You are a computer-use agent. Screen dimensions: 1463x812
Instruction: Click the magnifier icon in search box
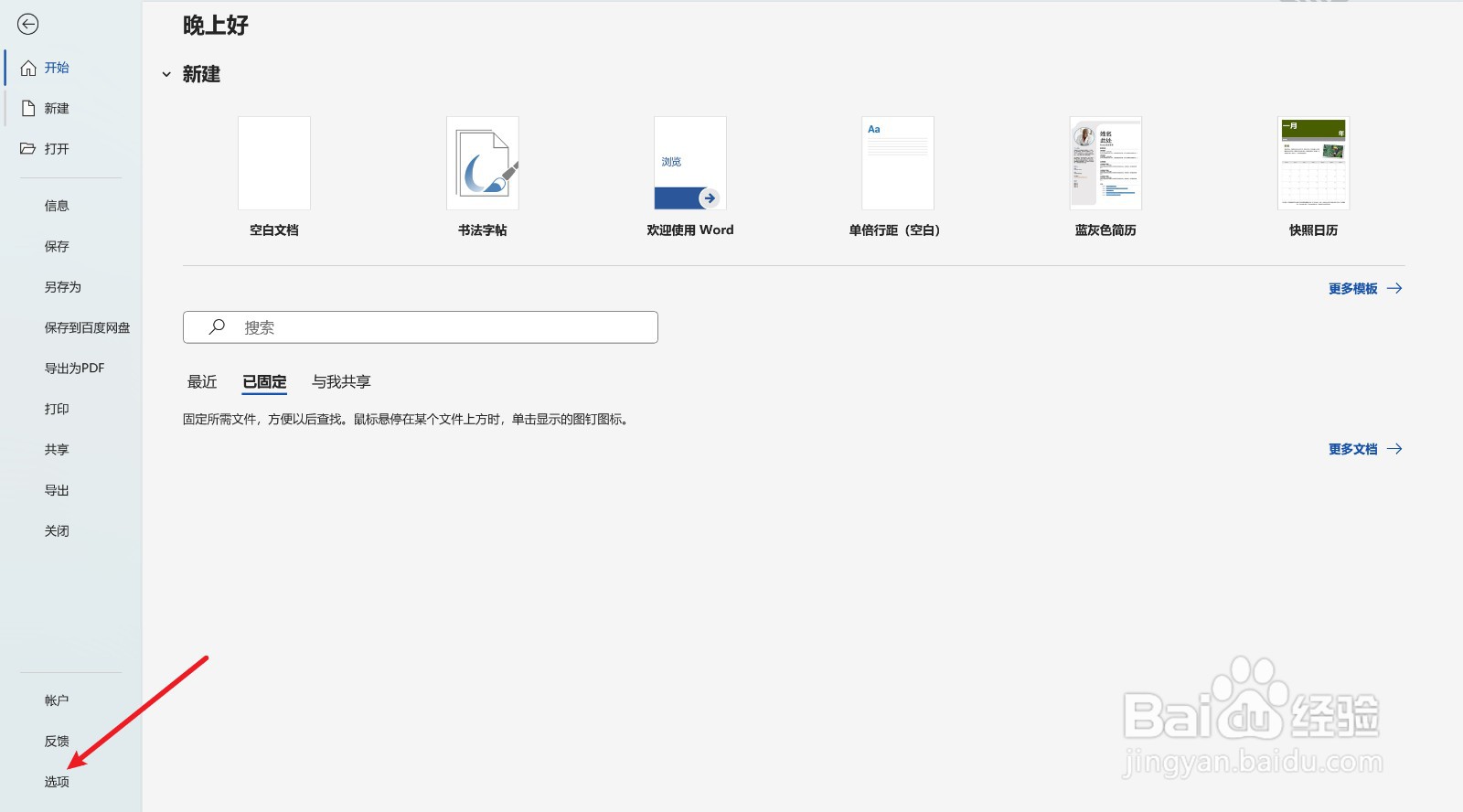click(217, 326)
